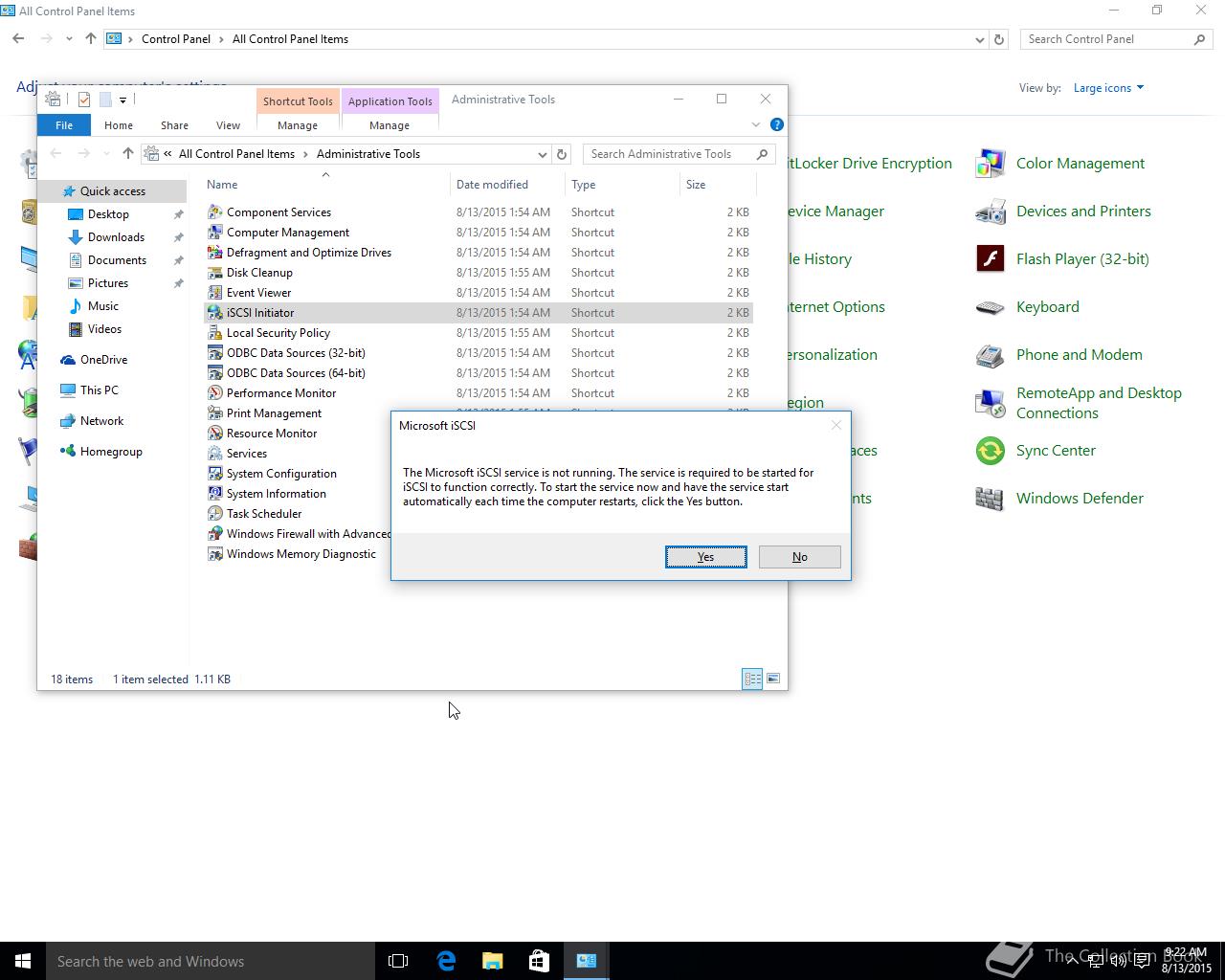Sort files by Name column header
Image resolution: width=1225 pixels, height=980 pixels.
pos(327,185)
